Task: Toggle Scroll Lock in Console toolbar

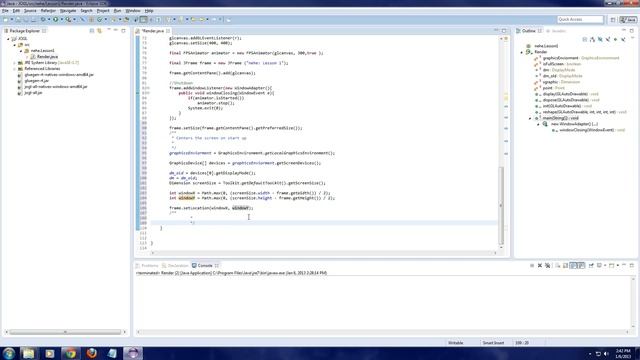Action: (565, 266)
